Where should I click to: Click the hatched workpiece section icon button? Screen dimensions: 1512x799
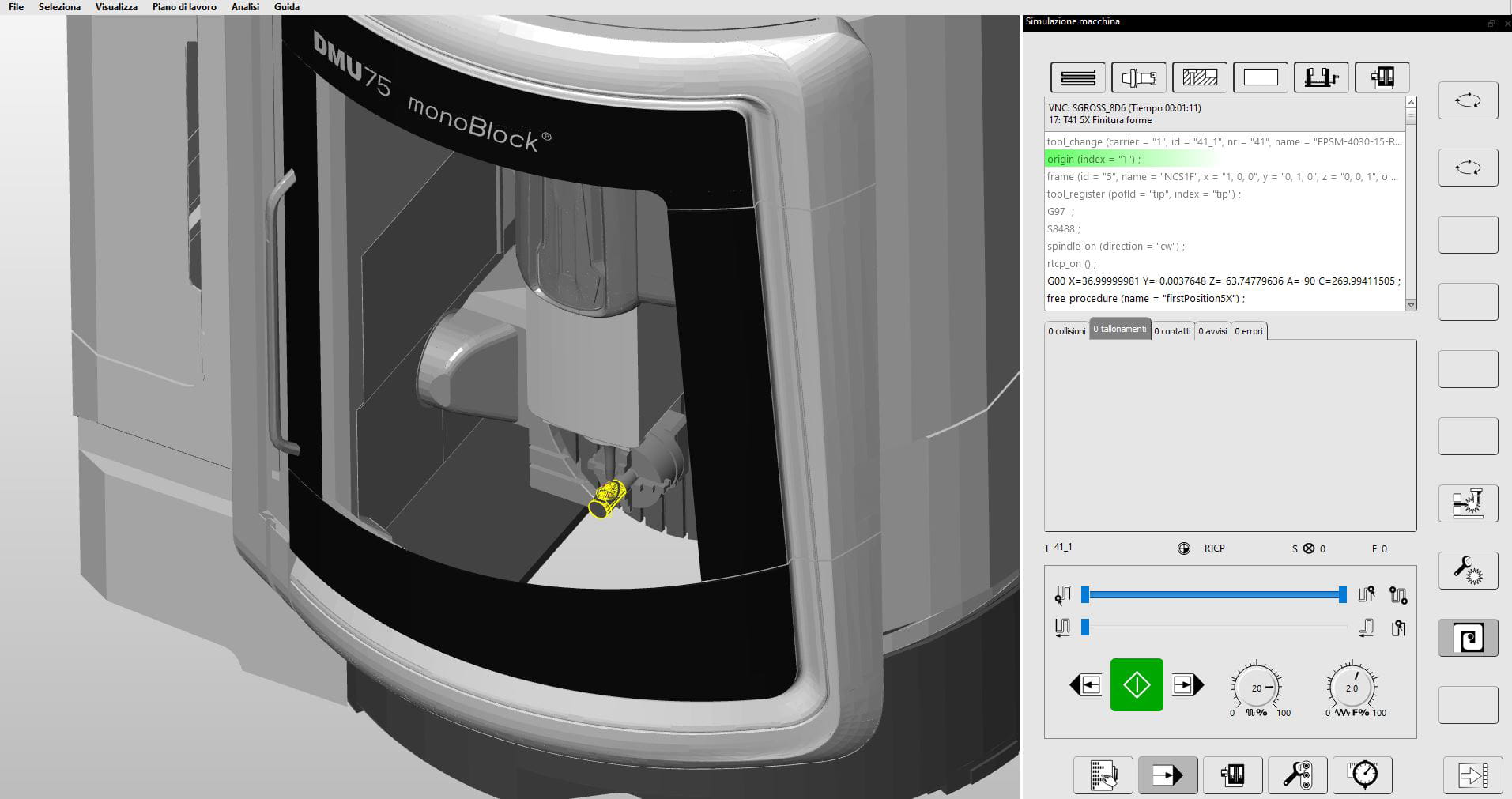1200,77
